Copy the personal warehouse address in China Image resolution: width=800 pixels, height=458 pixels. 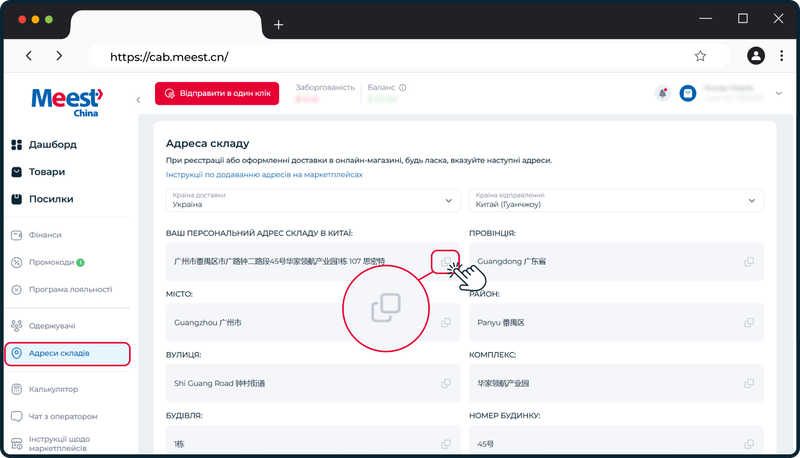point(445,262)
